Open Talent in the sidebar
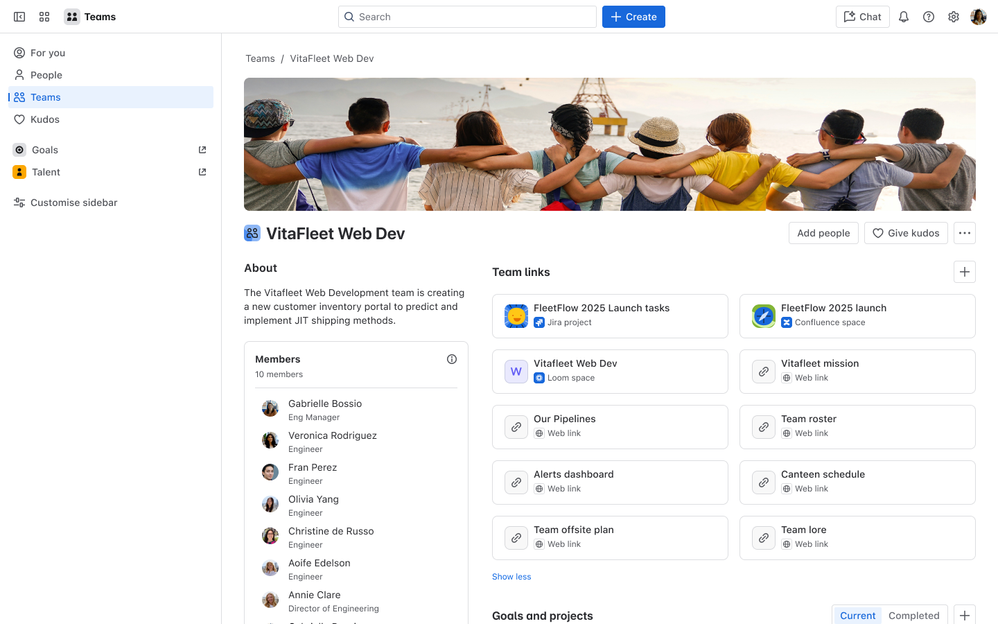 tap(111, 172)
